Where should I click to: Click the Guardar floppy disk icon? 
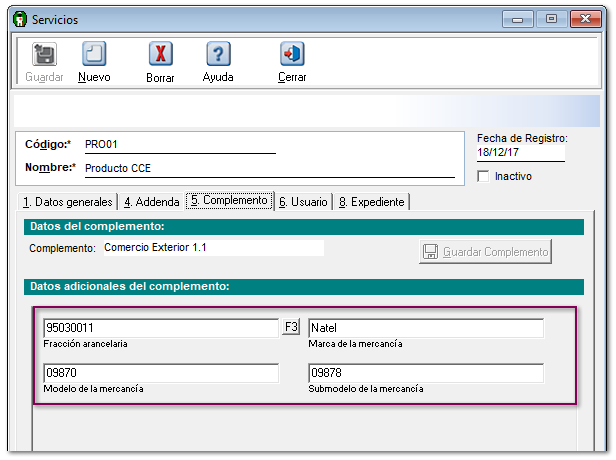(x=44, y=55)
